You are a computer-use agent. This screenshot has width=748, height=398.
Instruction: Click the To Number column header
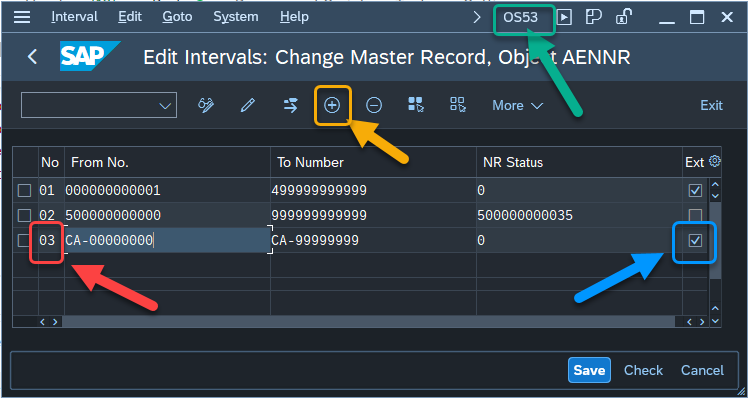point(373,162)
